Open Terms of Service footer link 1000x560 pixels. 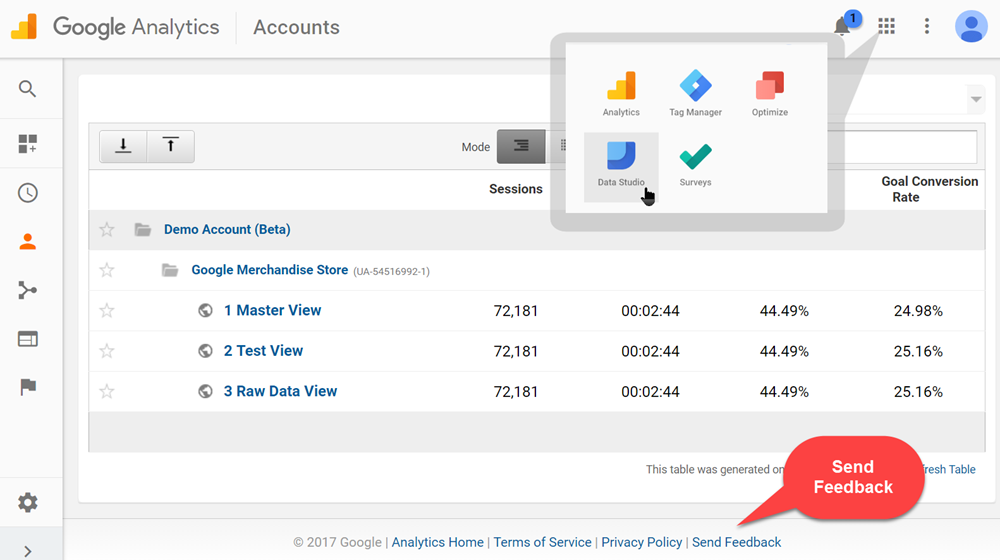tap(543, 542)
